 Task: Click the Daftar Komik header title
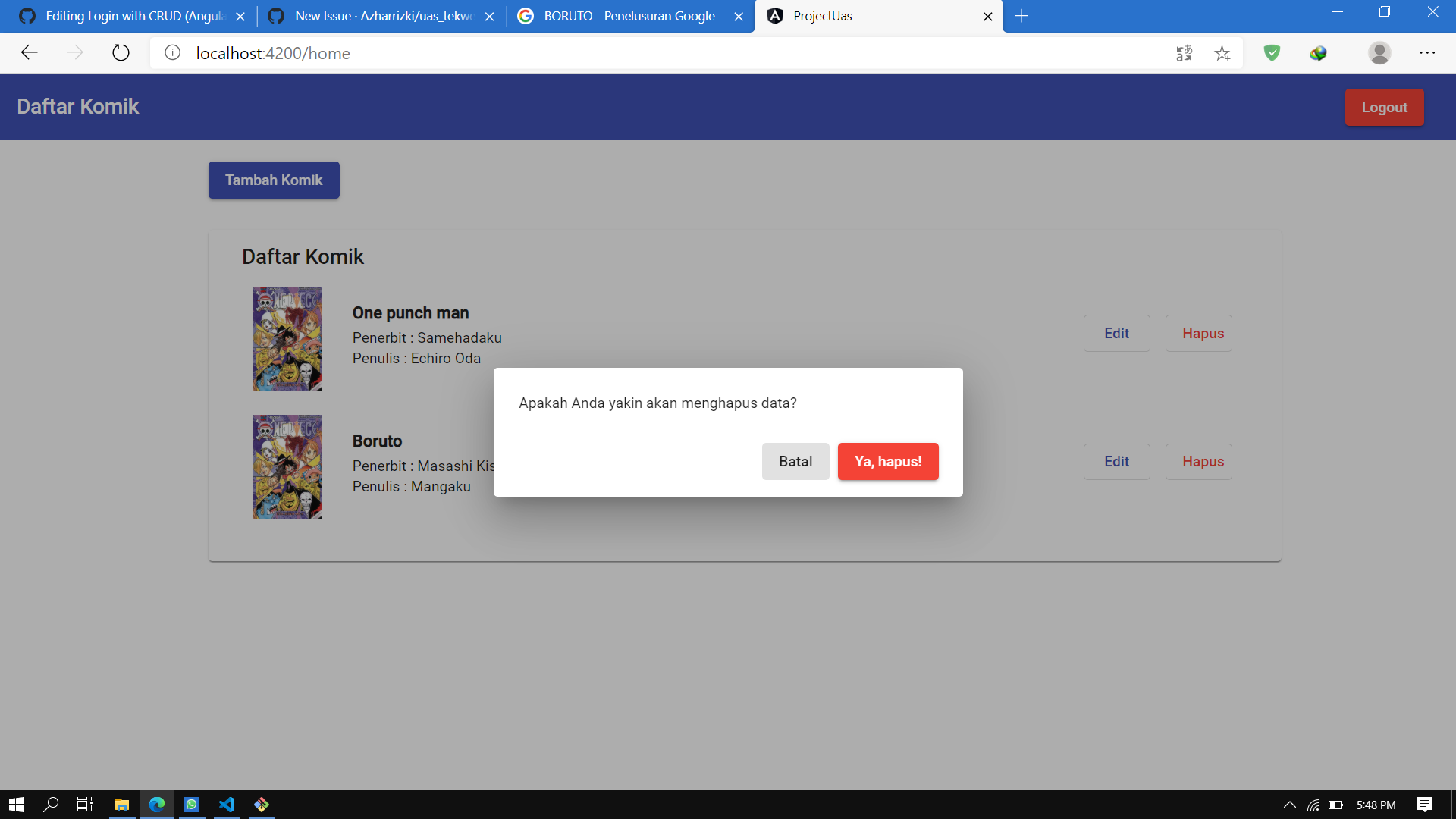[x=78, y=106]
